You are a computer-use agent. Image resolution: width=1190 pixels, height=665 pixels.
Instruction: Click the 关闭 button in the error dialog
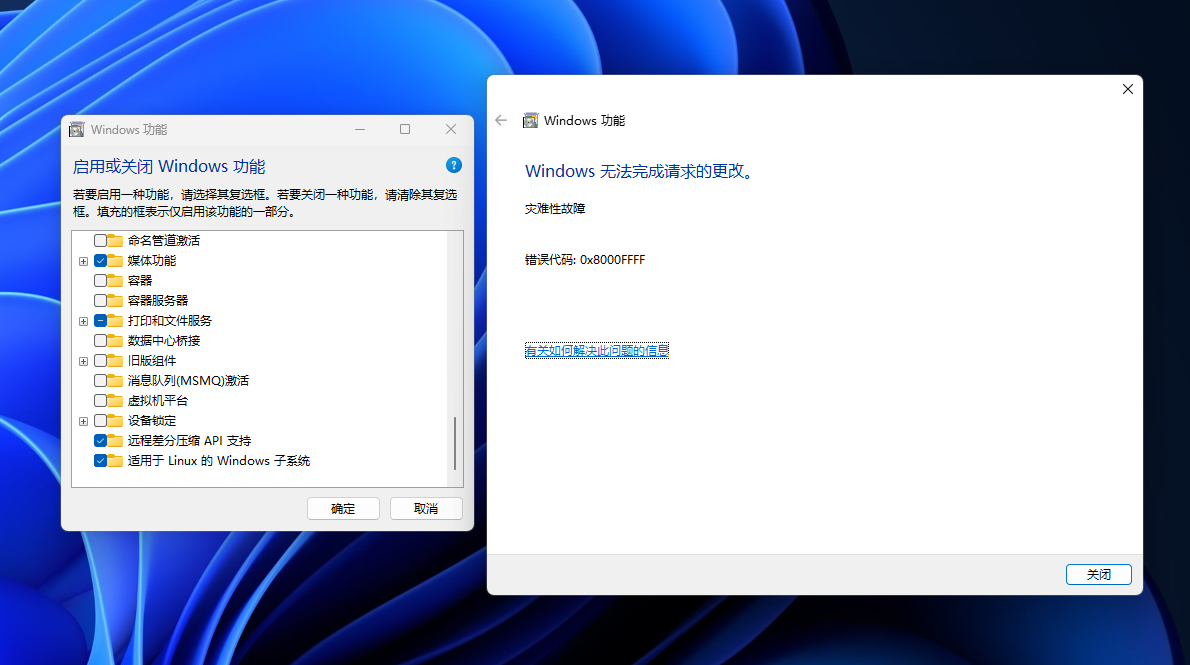click(1098, 574)
